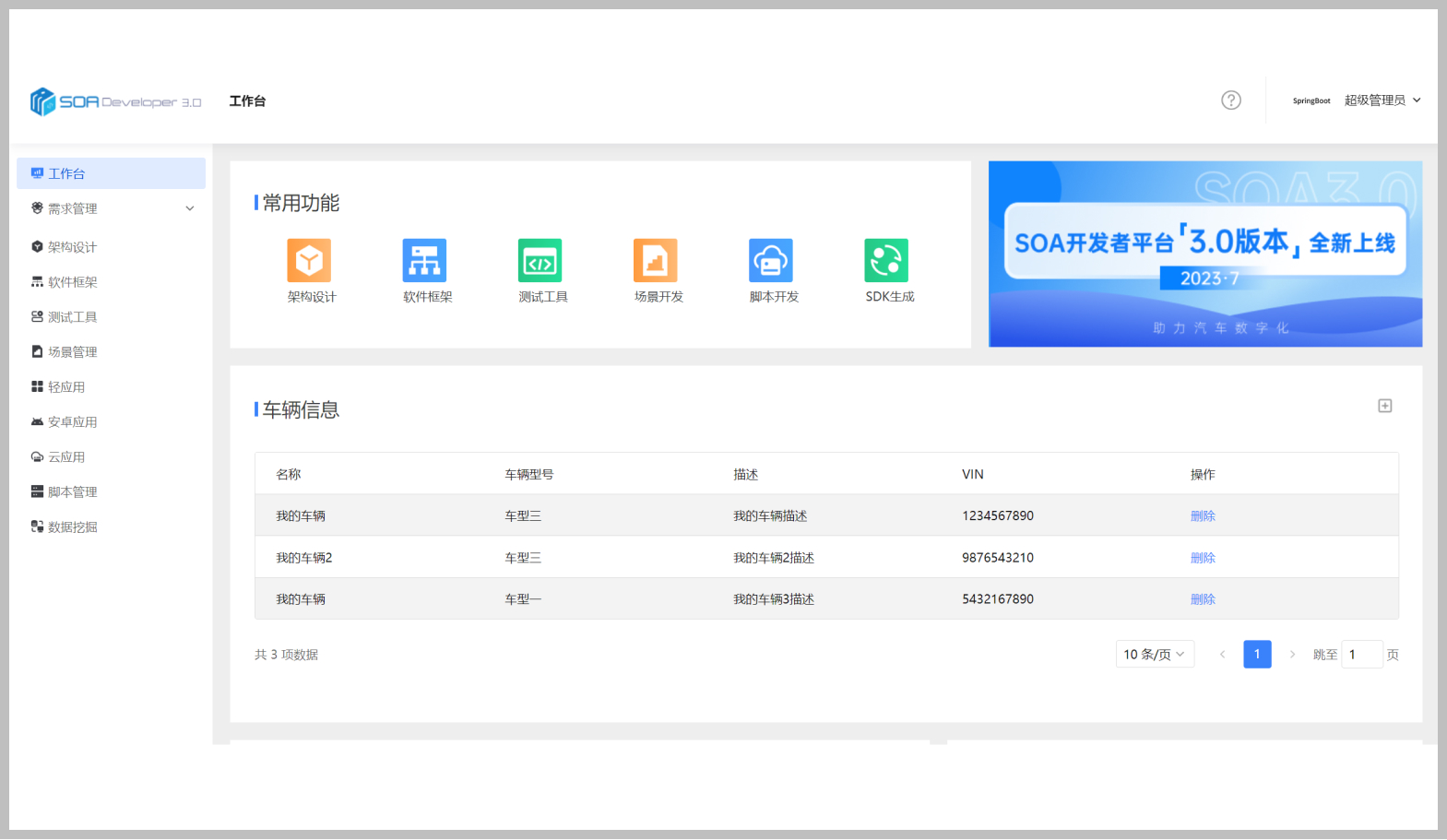Open the 超级管理员 user dropdown

[1381, 101]
